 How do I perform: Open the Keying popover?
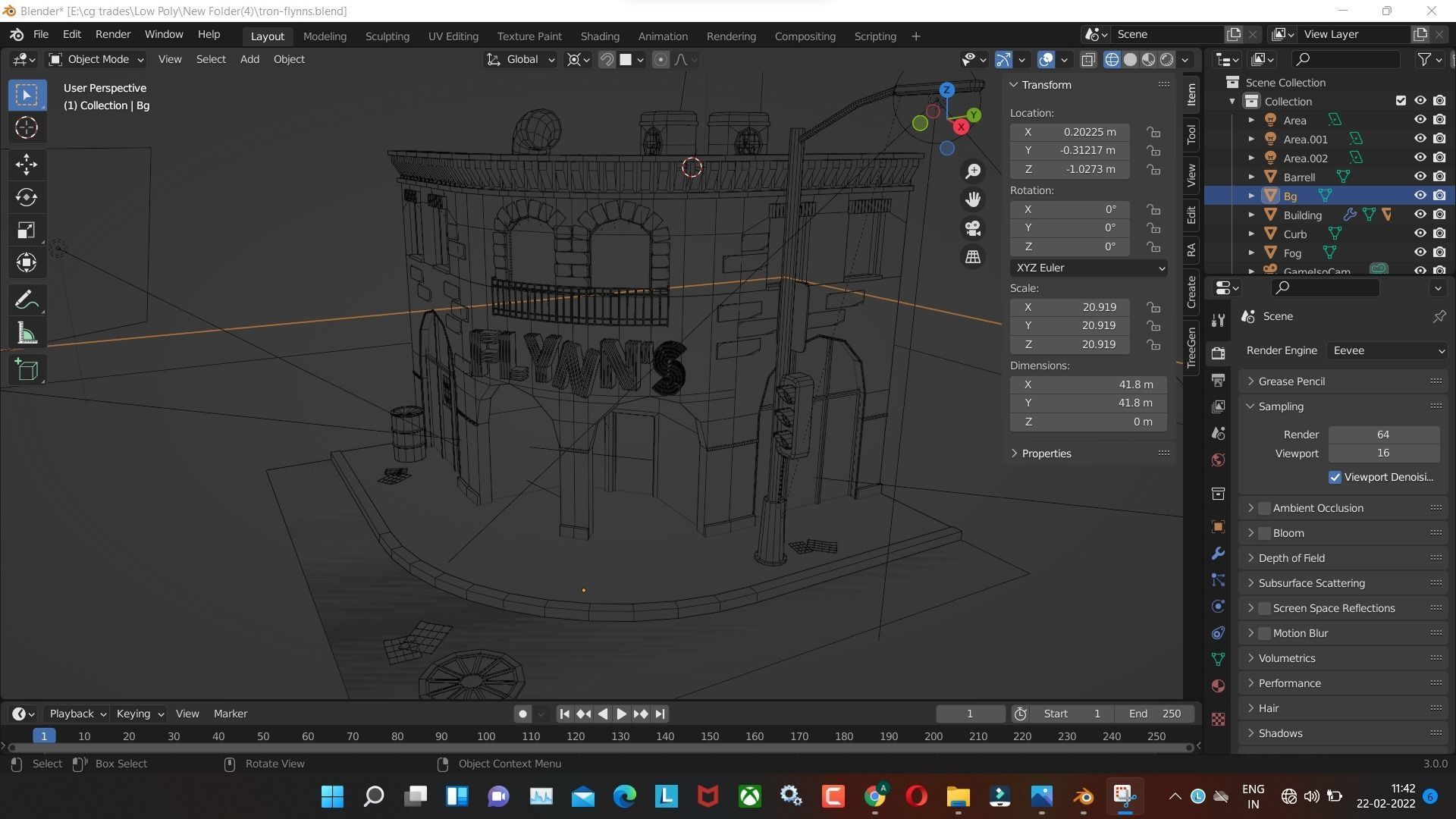click(140, 714)
